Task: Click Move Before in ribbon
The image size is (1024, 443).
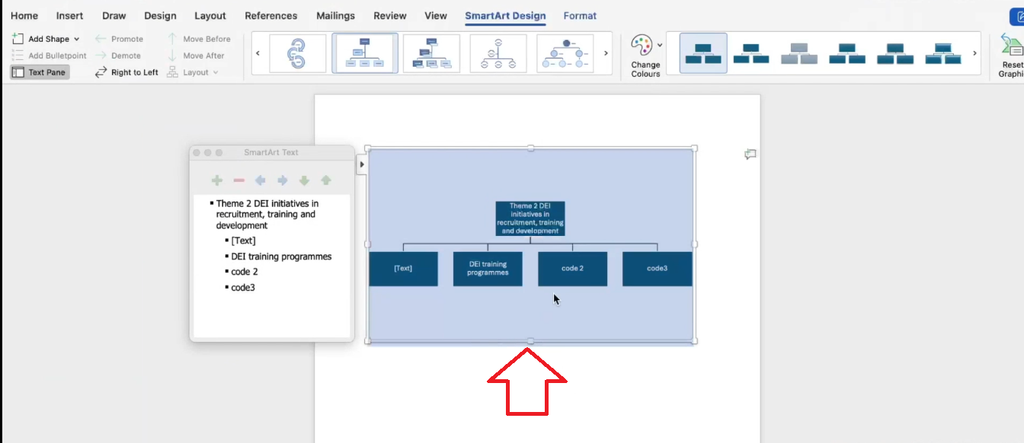Action: click(199, 39)
